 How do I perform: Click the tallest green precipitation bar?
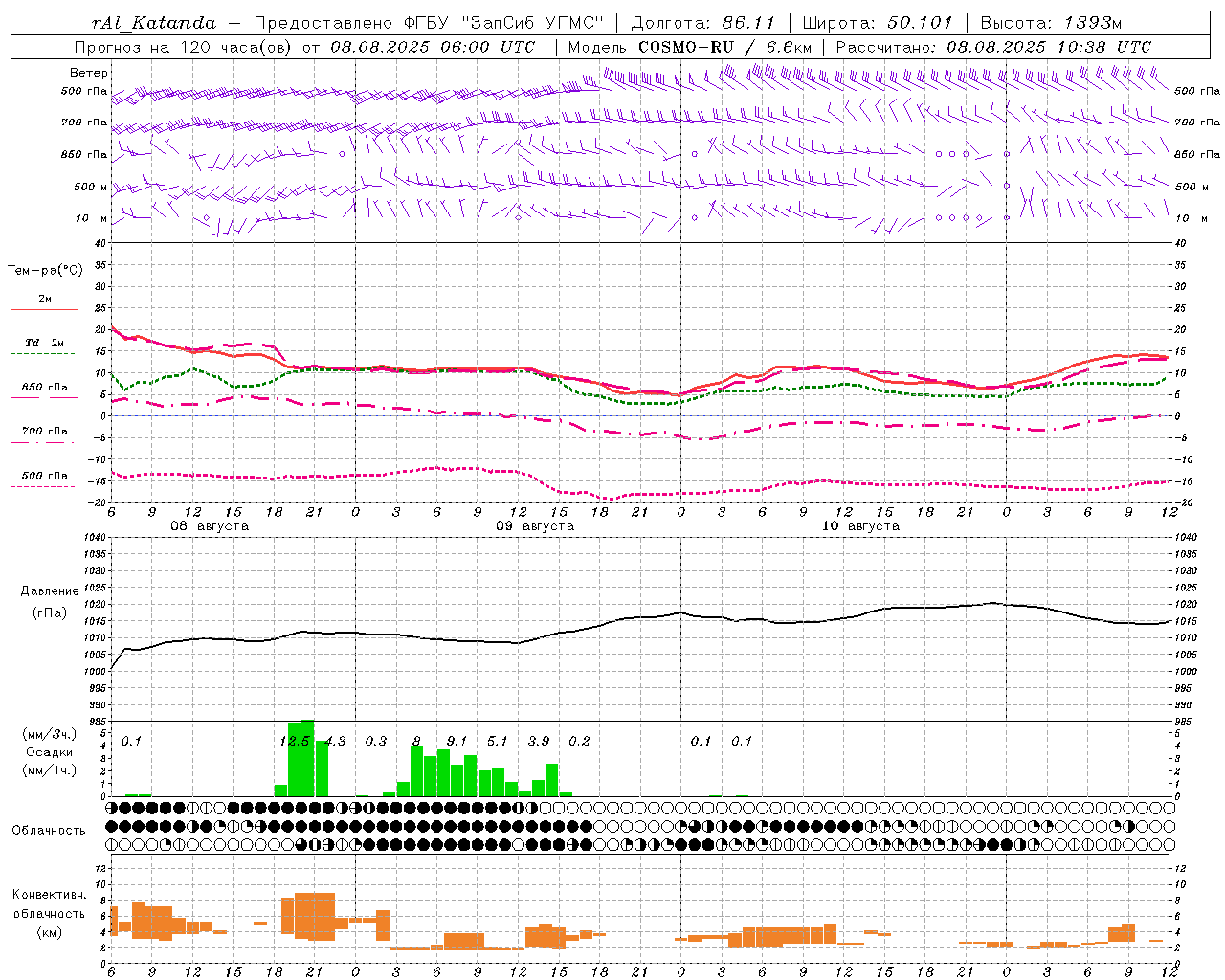308,758
